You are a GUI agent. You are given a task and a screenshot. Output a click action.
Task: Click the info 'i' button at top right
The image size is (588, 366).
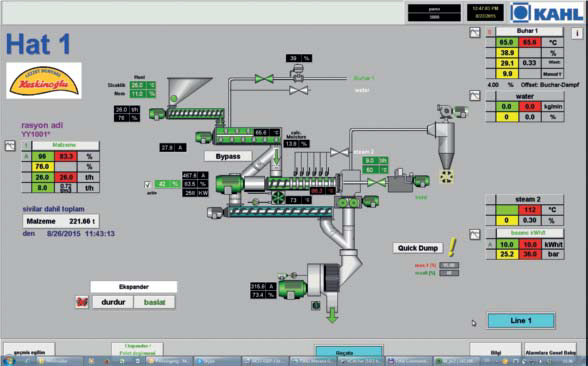point(577,33)
